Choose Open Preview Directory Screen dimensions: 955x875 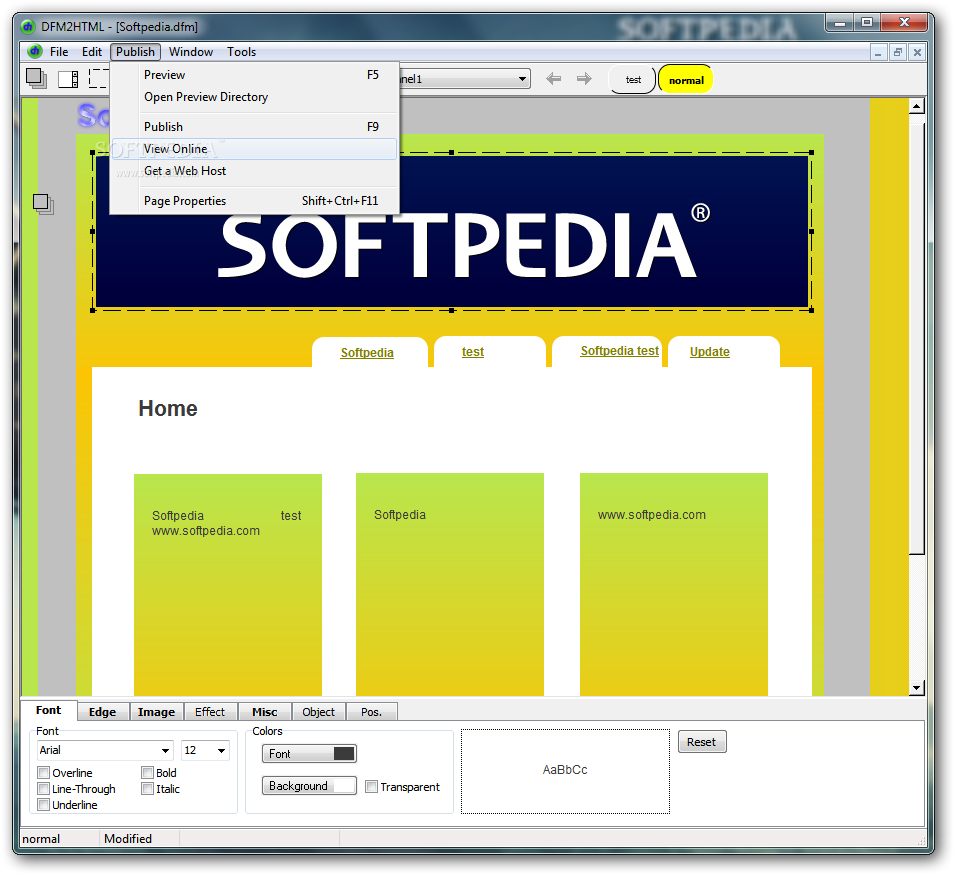255,97
